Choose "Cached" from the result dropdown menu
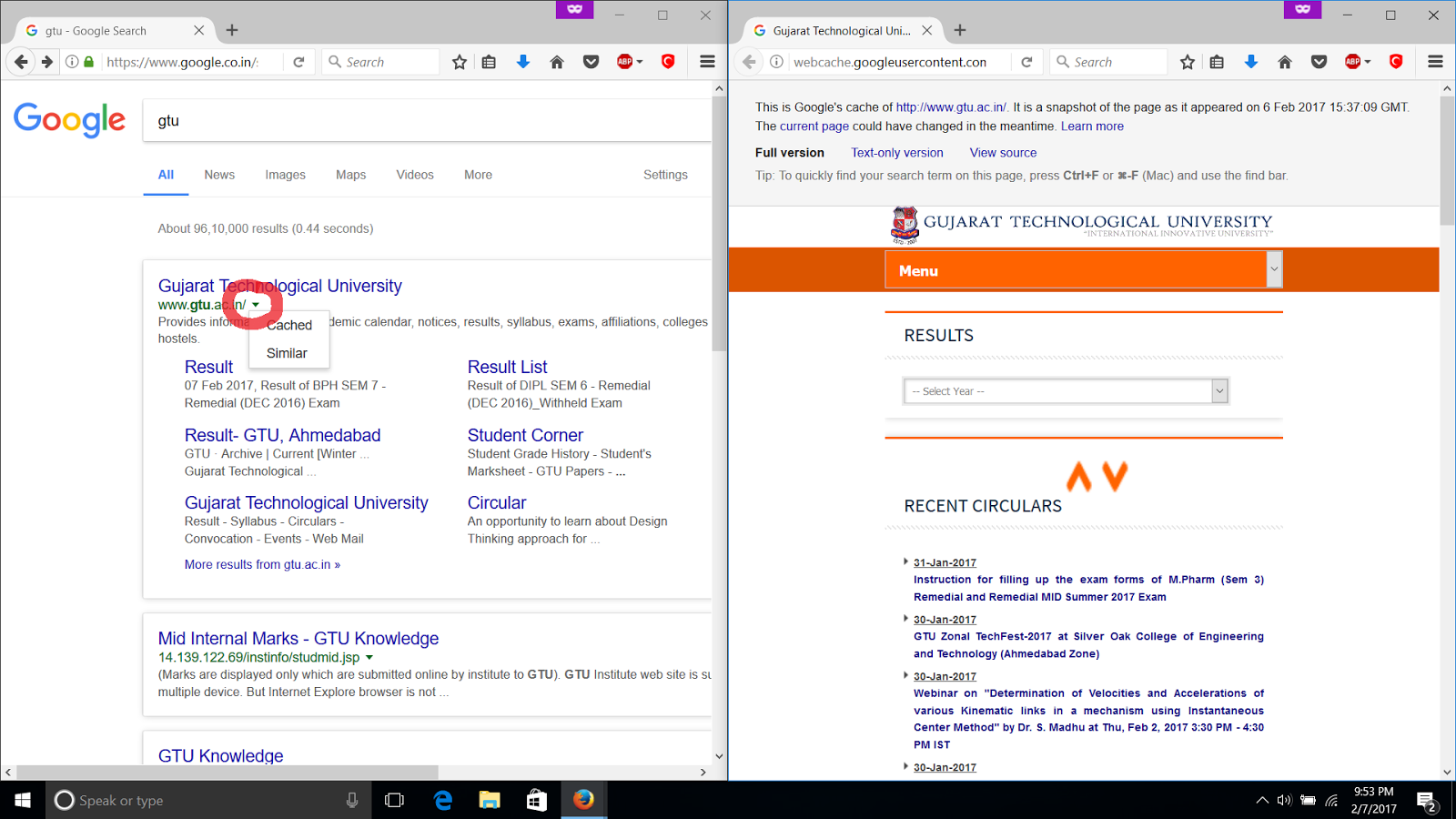 click(x=289, y=325)
